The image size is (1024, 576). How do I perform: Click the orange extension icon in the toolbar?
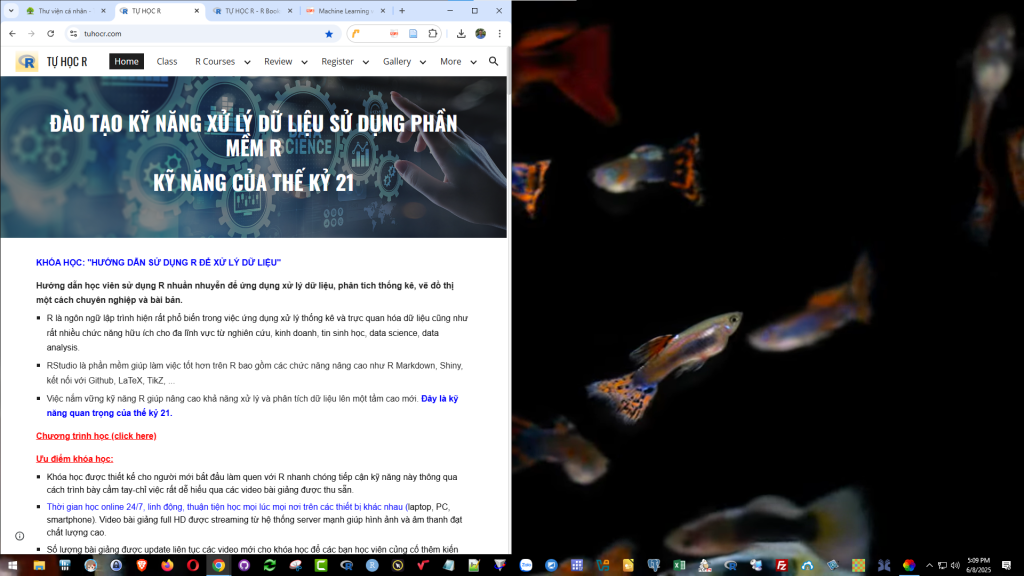point(356,33)
